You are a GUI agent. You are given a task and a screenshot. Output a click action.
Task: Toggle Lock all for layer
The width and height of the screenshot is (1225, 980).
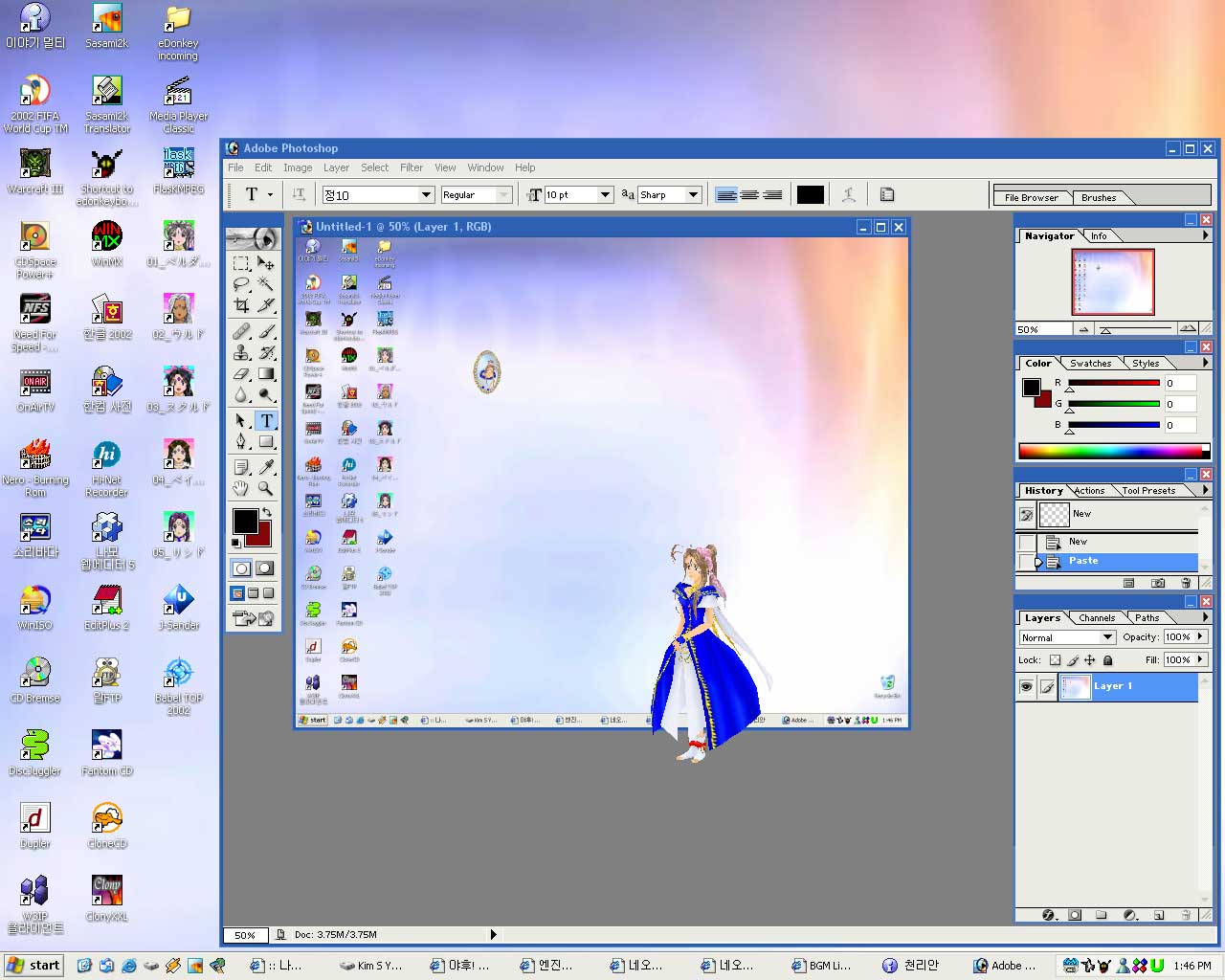1108,660
